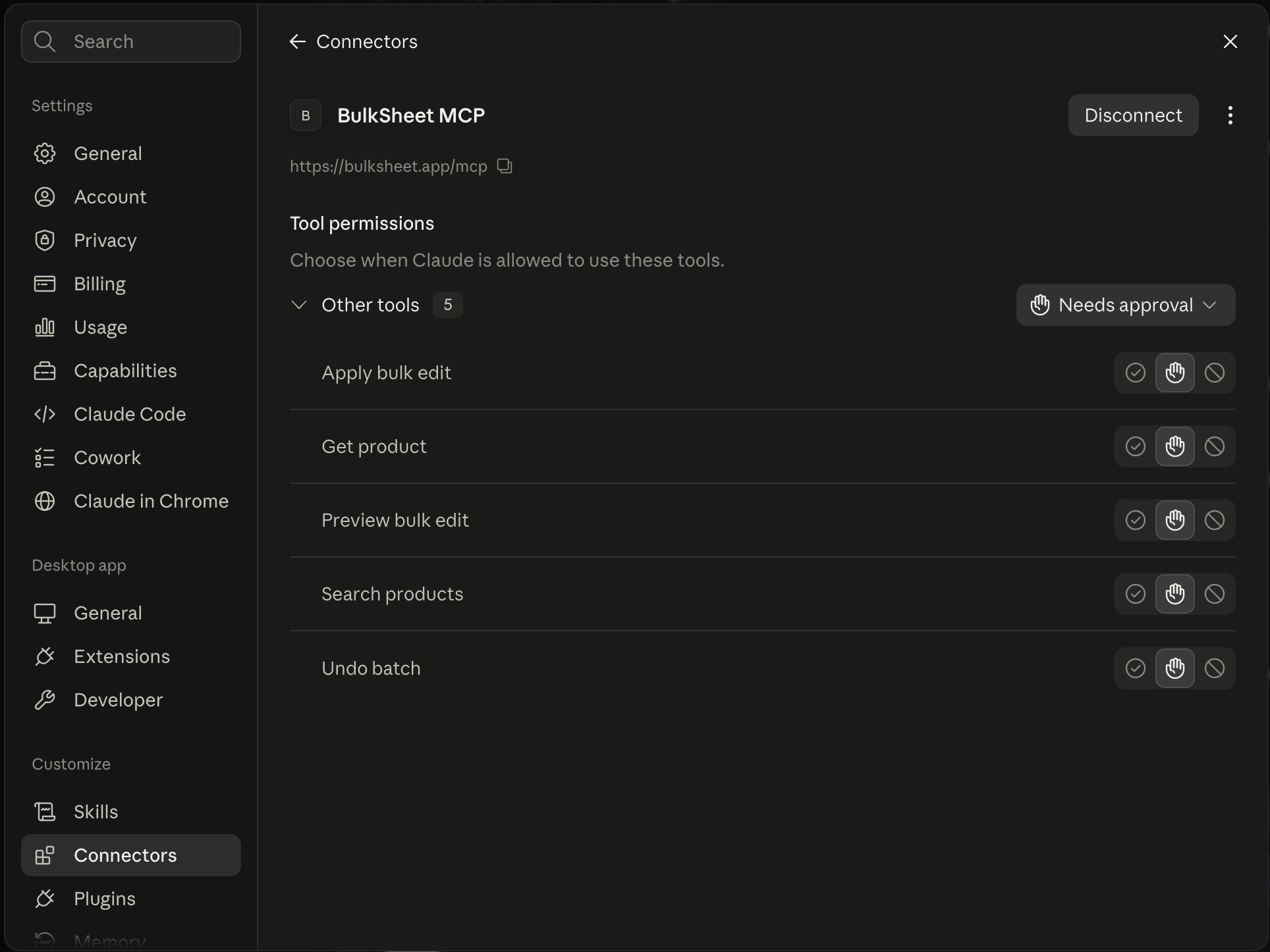Set Get product to always allow

[x=1135, y=446]
